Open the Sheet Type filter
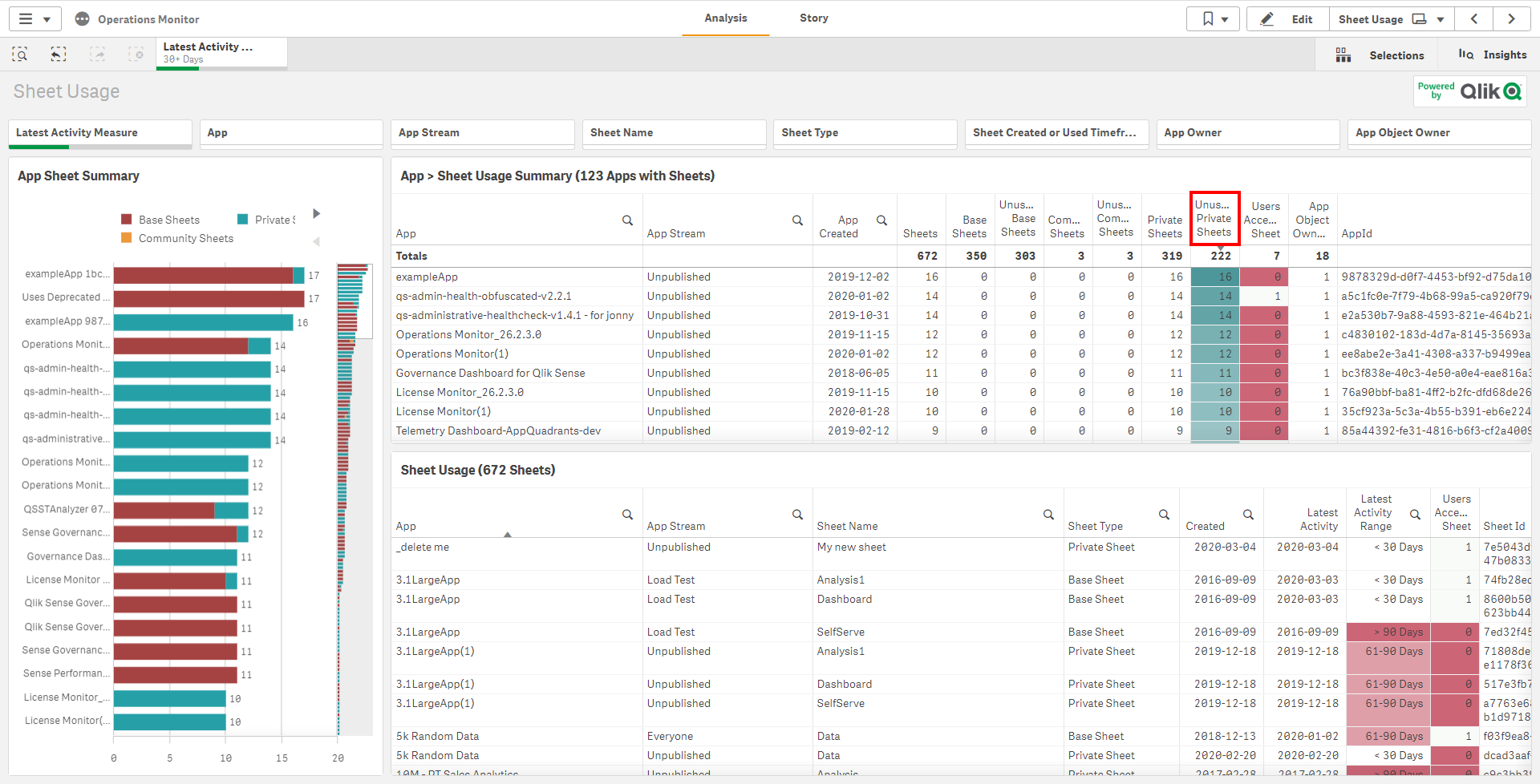This screenshot has width=1540, height=784. tap(865, 132)
